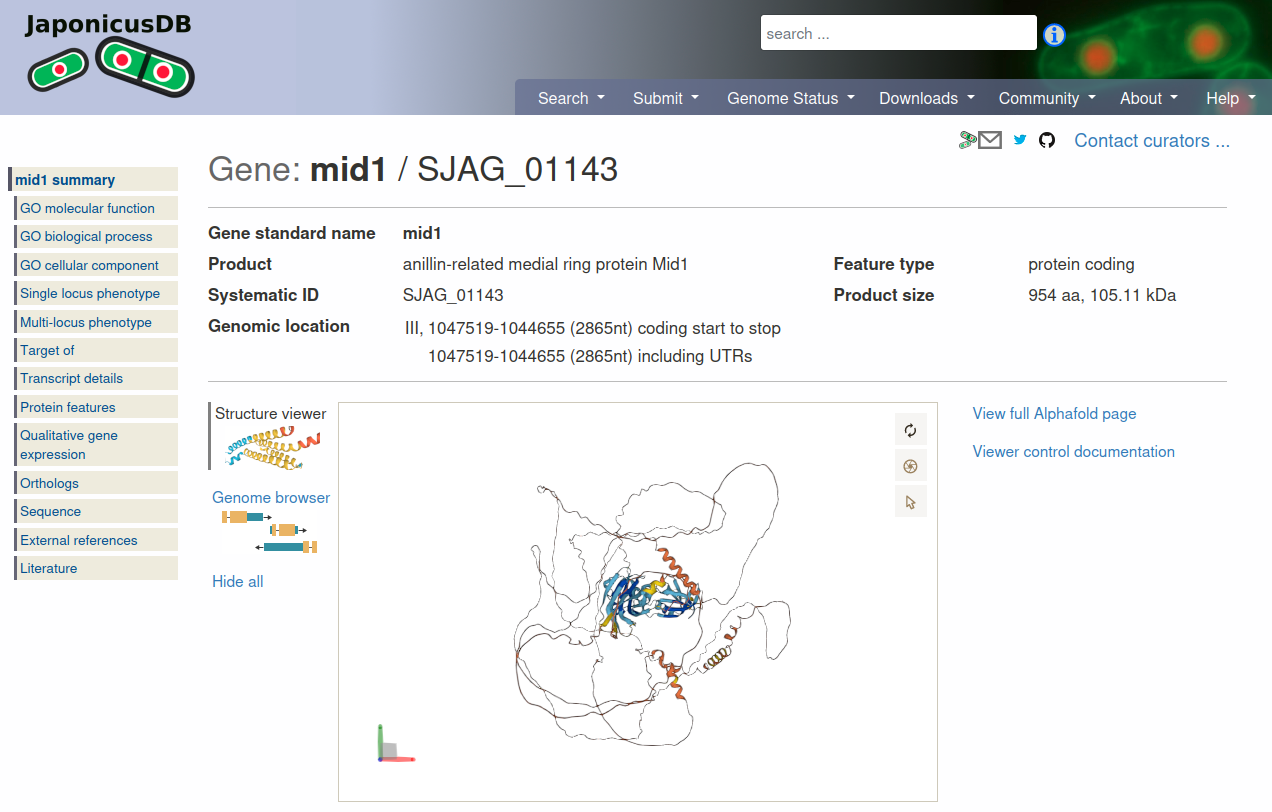Screen dimensions: 1272x812
Task: Expand the Genome Status menu
Action: 789,98
